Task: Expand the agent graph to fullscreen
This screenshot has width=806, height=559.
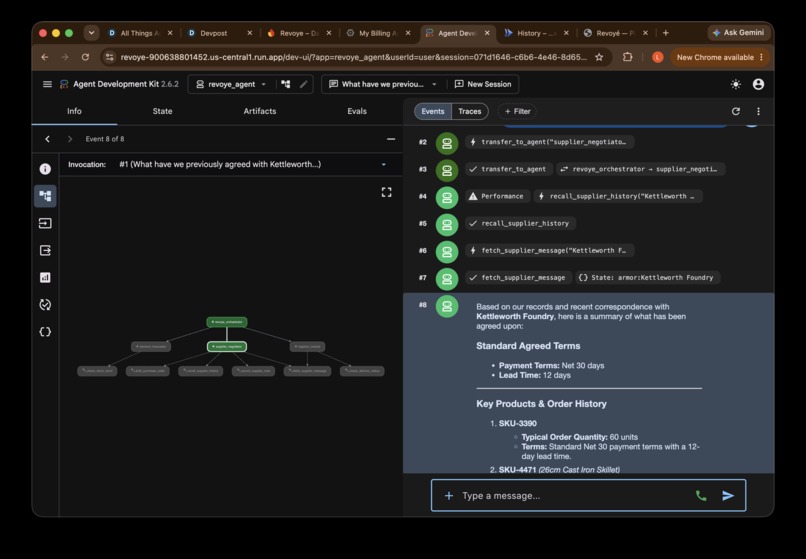Action: pos(387,192)
